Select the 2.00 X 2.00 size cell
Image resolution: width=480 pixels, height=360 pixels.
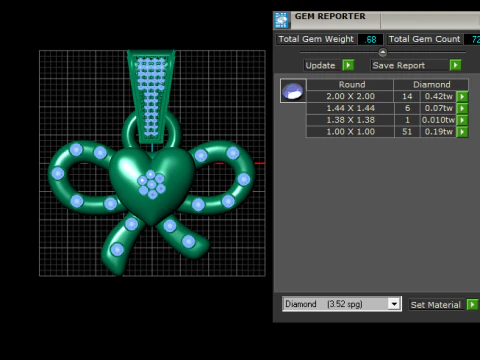pyautogui.click(x=350, y=96)
